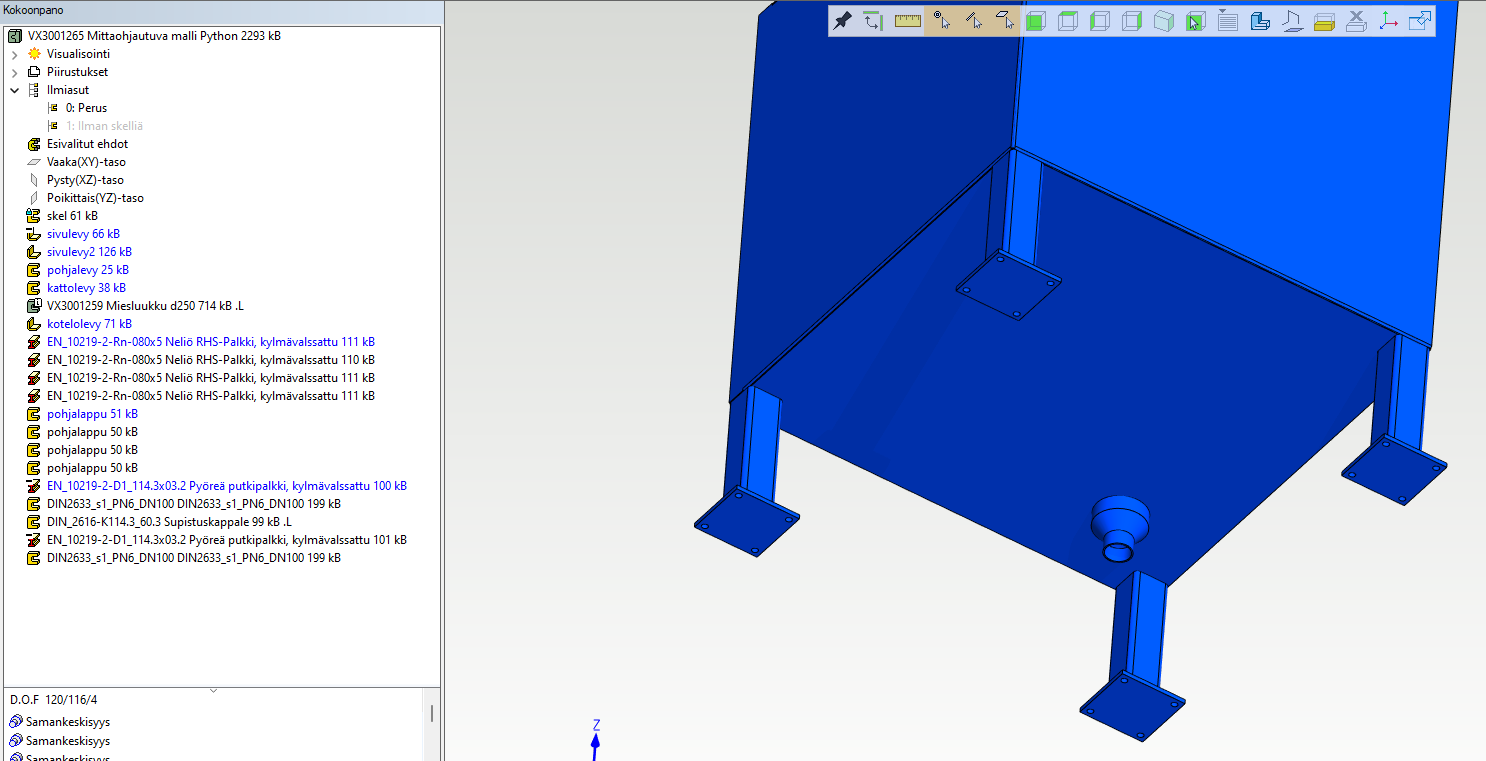Click the pin icon in the viewport toolbar
The height and width of the screenshot is (761, 1486).
click(842, 21)
